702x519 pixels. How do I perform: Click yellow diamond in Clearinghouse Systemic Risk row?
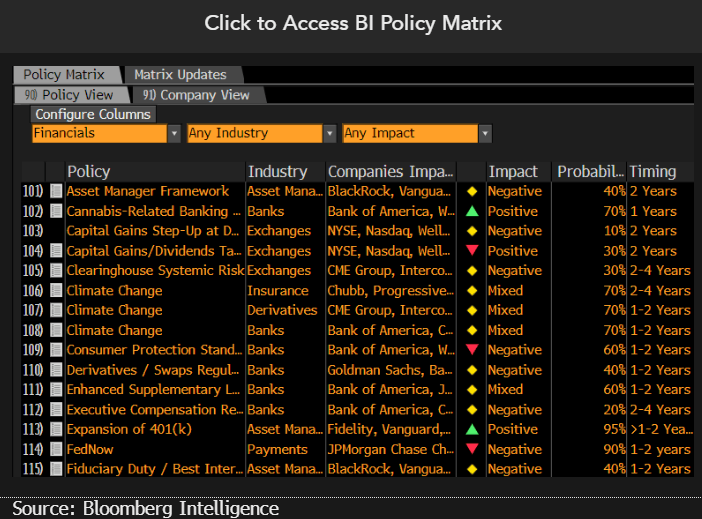pos(472,271)
